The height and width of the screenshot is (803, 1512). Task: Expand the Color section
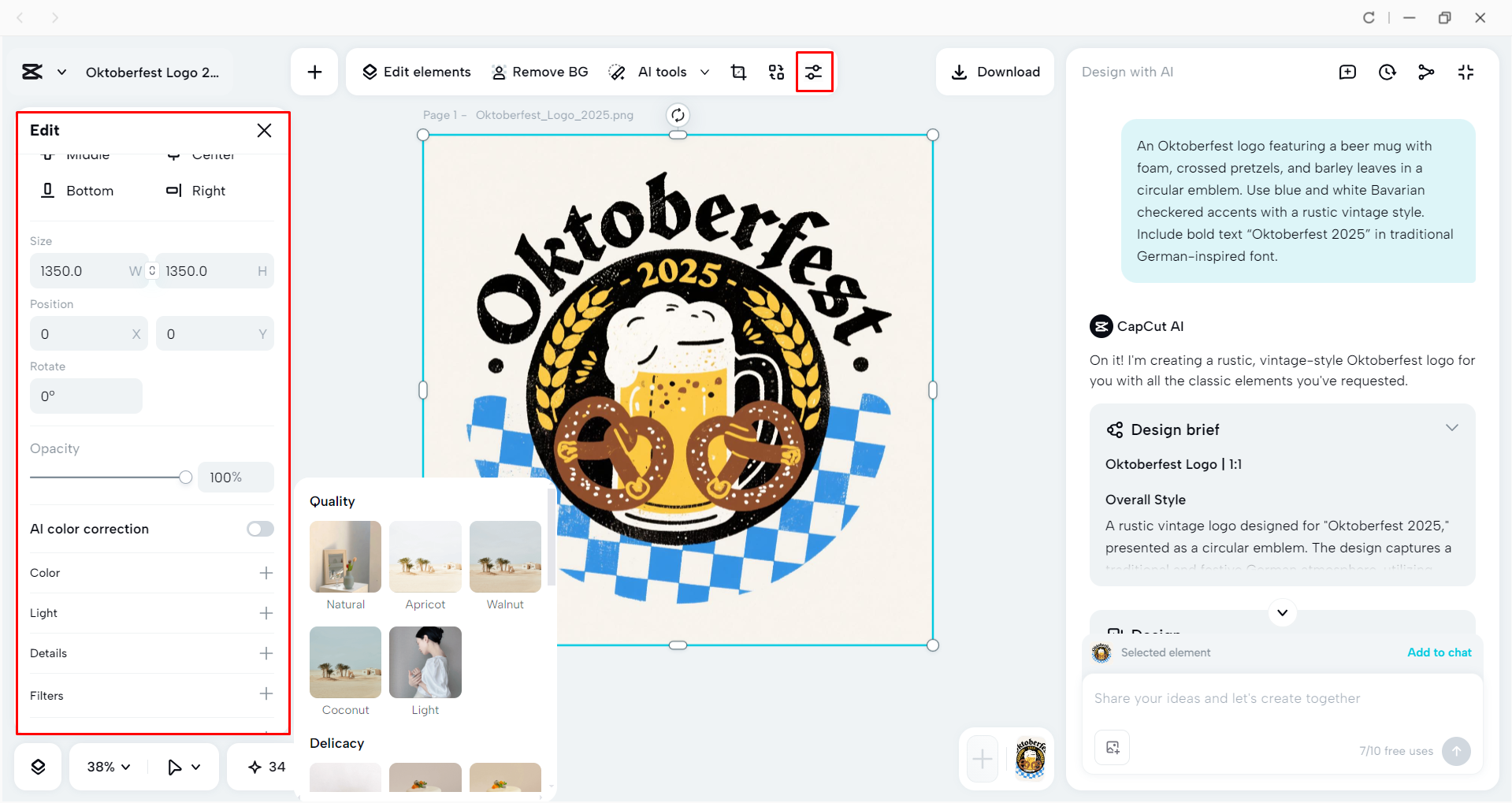tap(266, 573)
